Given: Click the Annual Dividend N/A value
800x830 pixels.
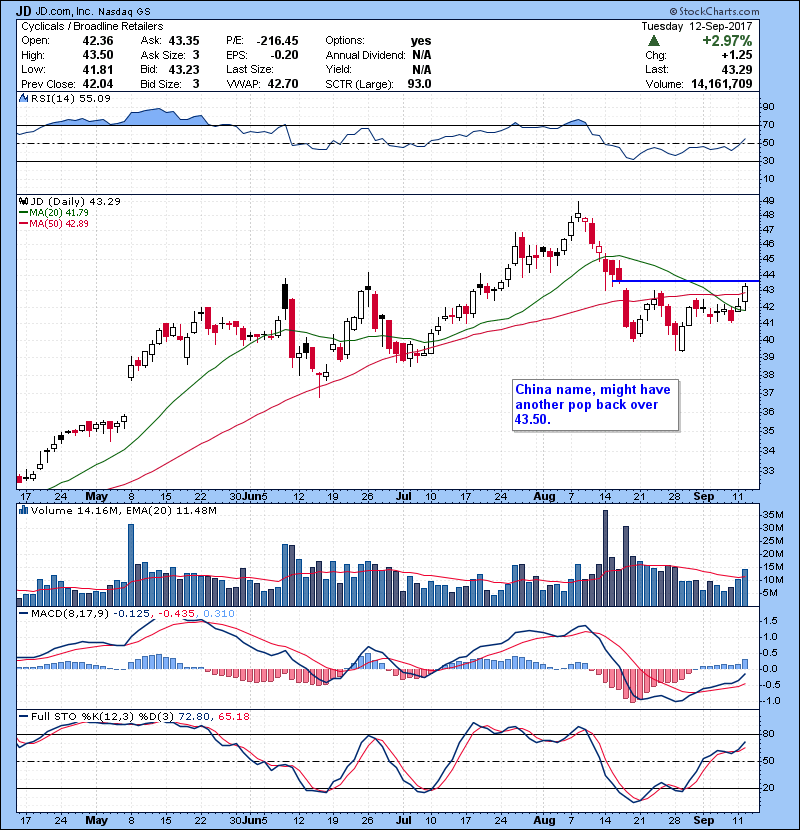Looking at the screenshot, I should 421,55.
